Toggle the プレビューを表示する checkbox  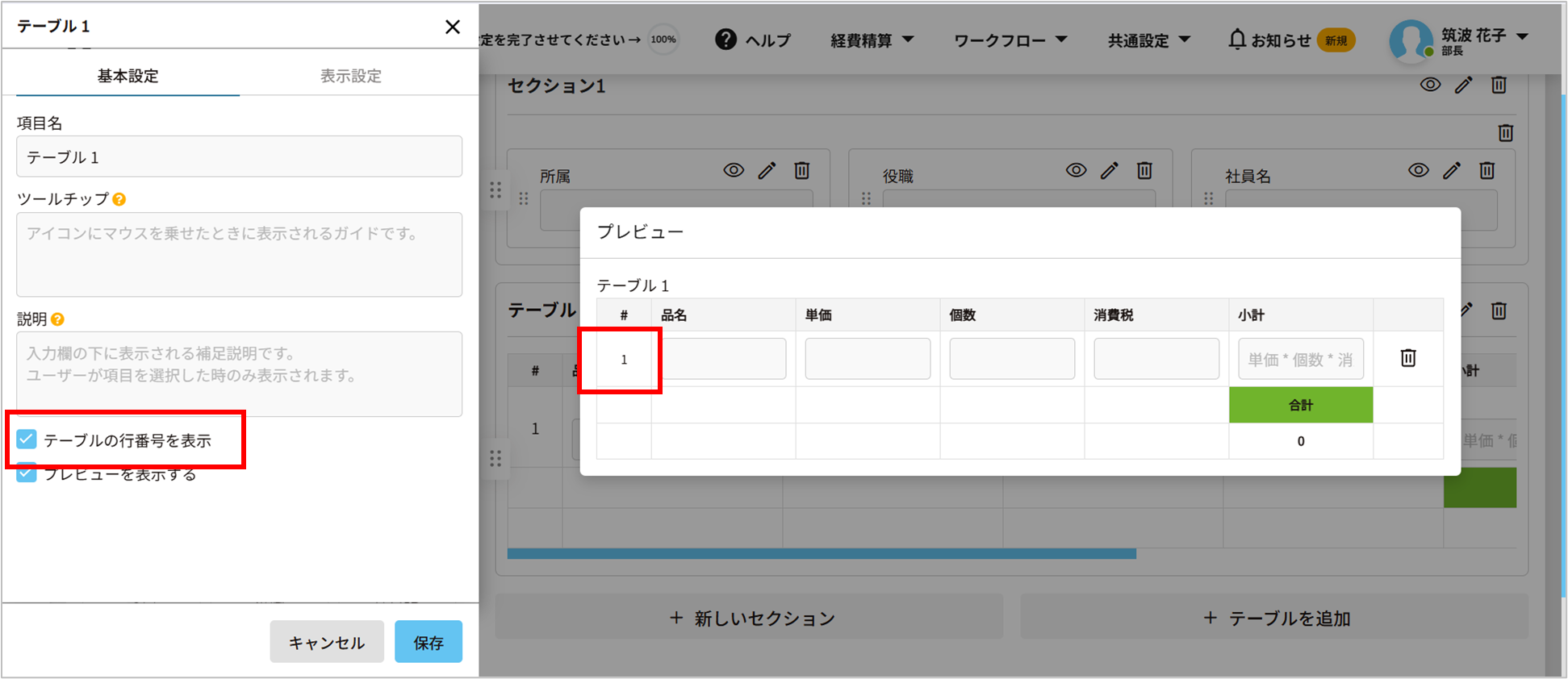(27, 473)
